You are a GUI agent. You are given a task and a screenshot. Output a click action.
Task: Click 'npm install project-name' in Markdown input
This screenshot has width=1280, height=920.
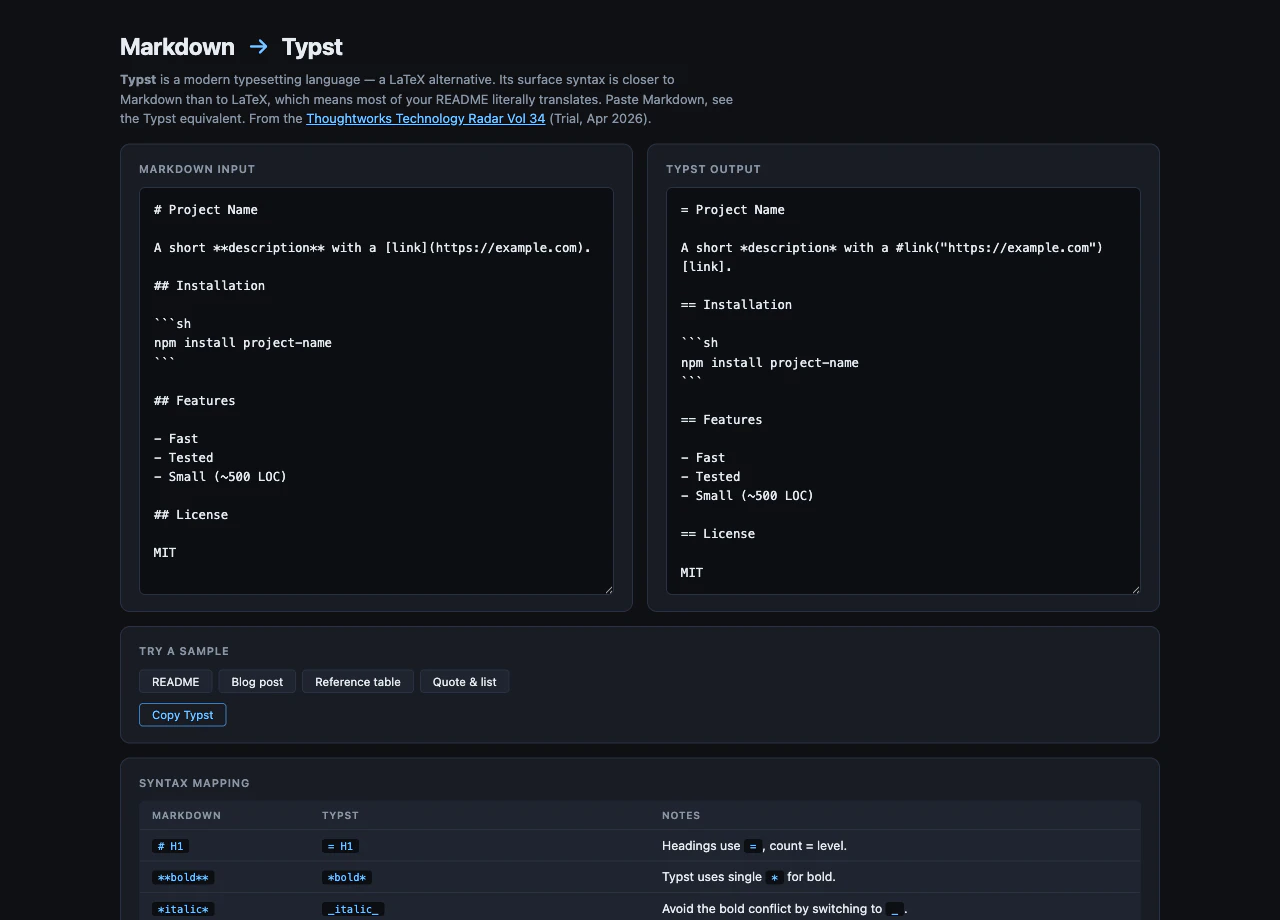click(243, 343)
